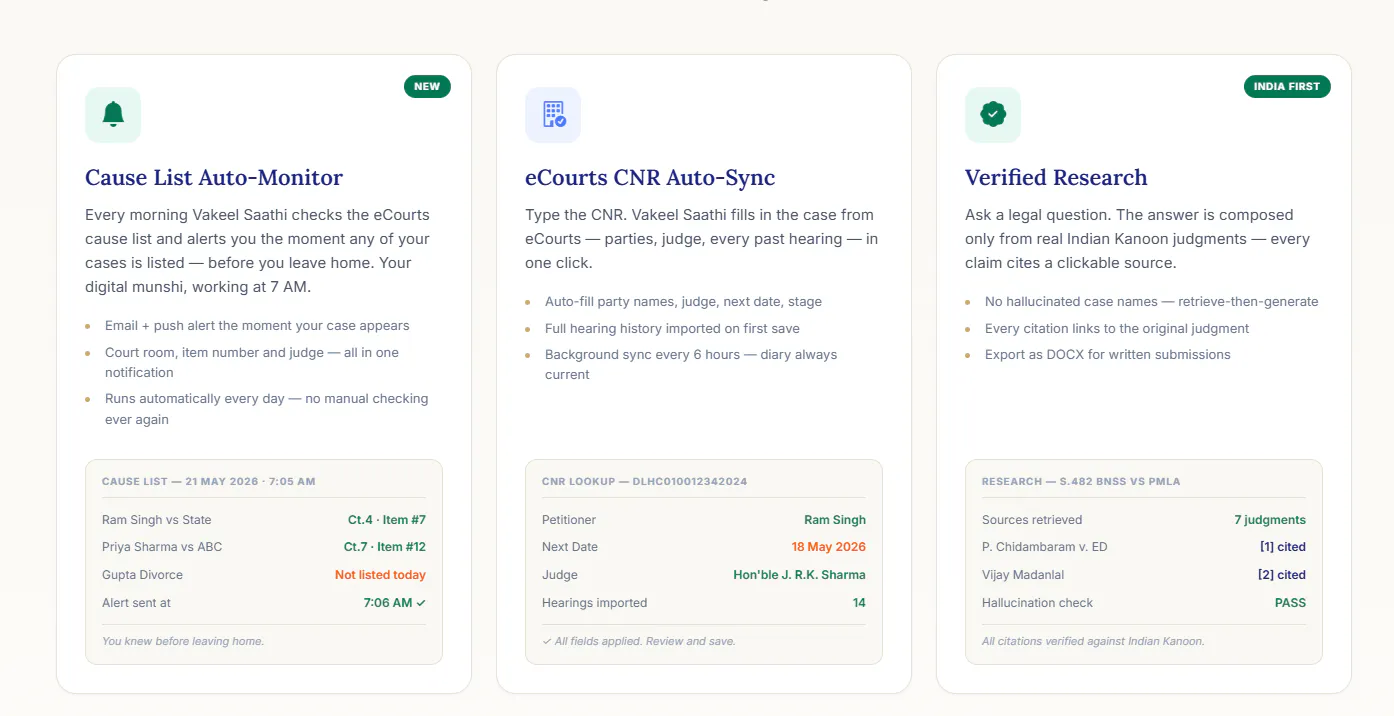Click 'Every citation links to the original judgment'

1117,328
